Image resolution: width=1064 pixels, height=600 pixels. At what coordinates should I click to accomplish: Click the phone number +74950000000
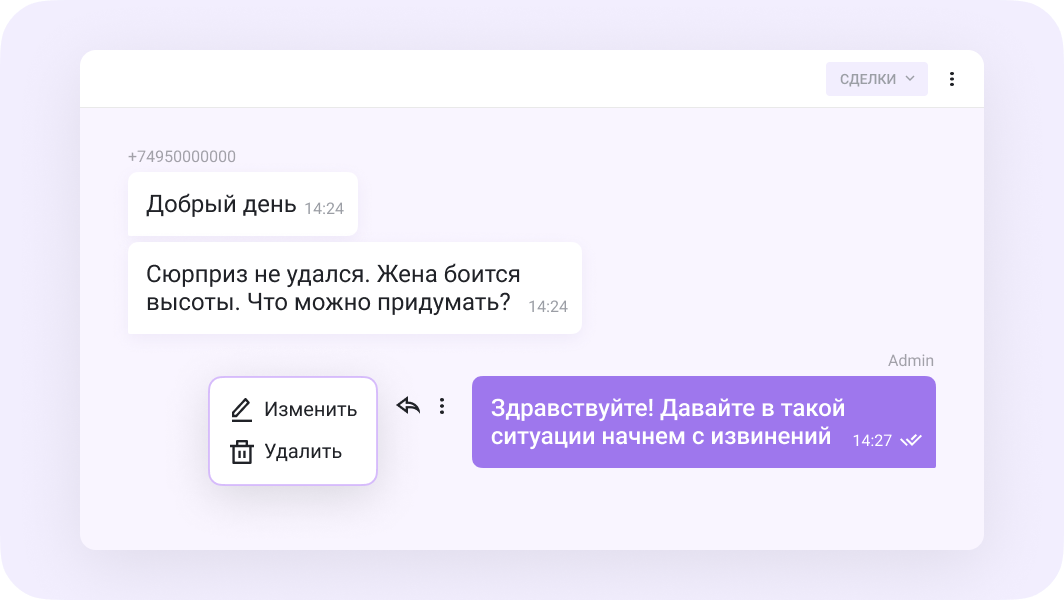(x=182, y=157)
